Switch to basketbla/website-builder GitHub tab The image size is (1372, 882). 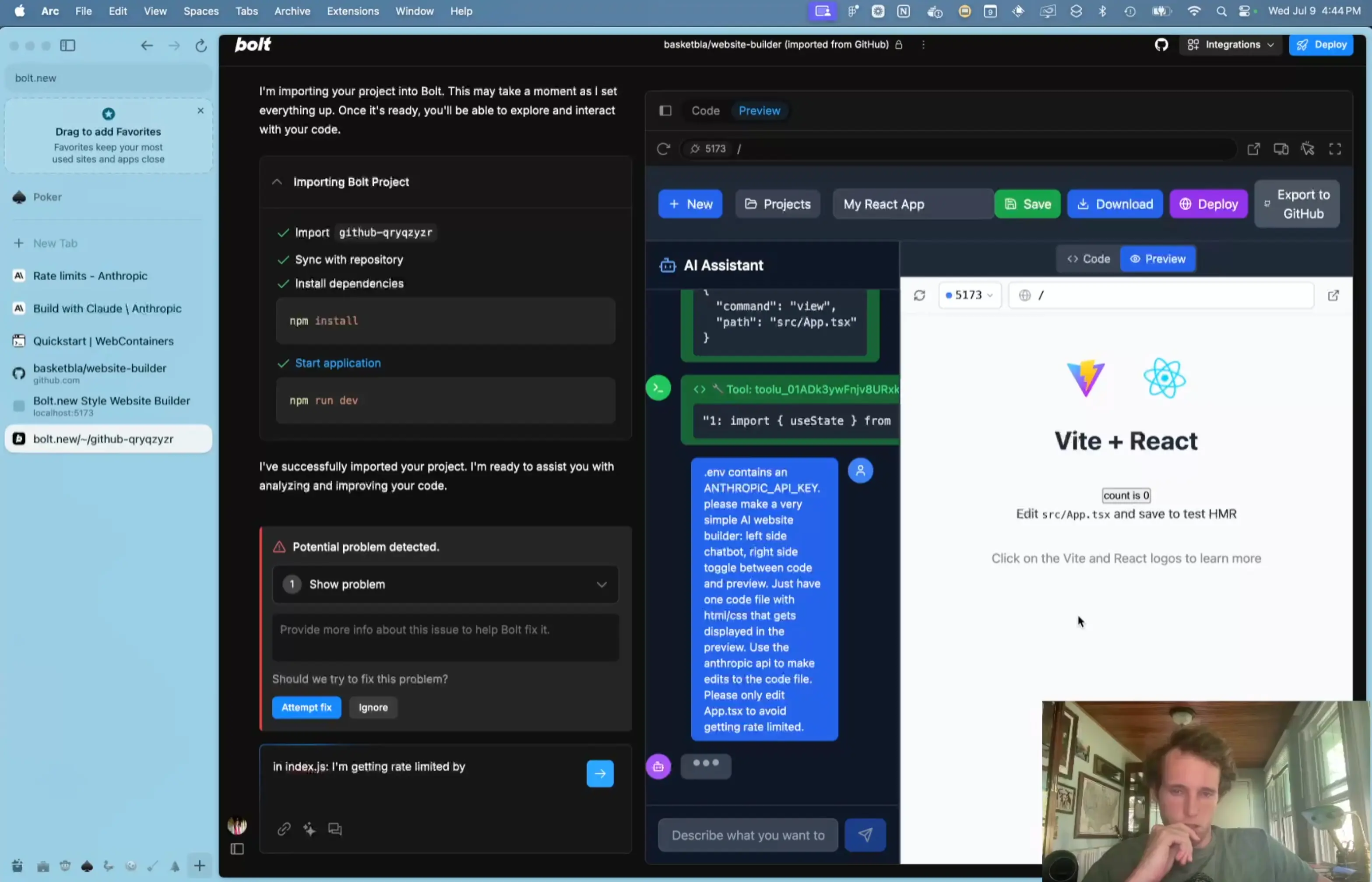point(108,373)
